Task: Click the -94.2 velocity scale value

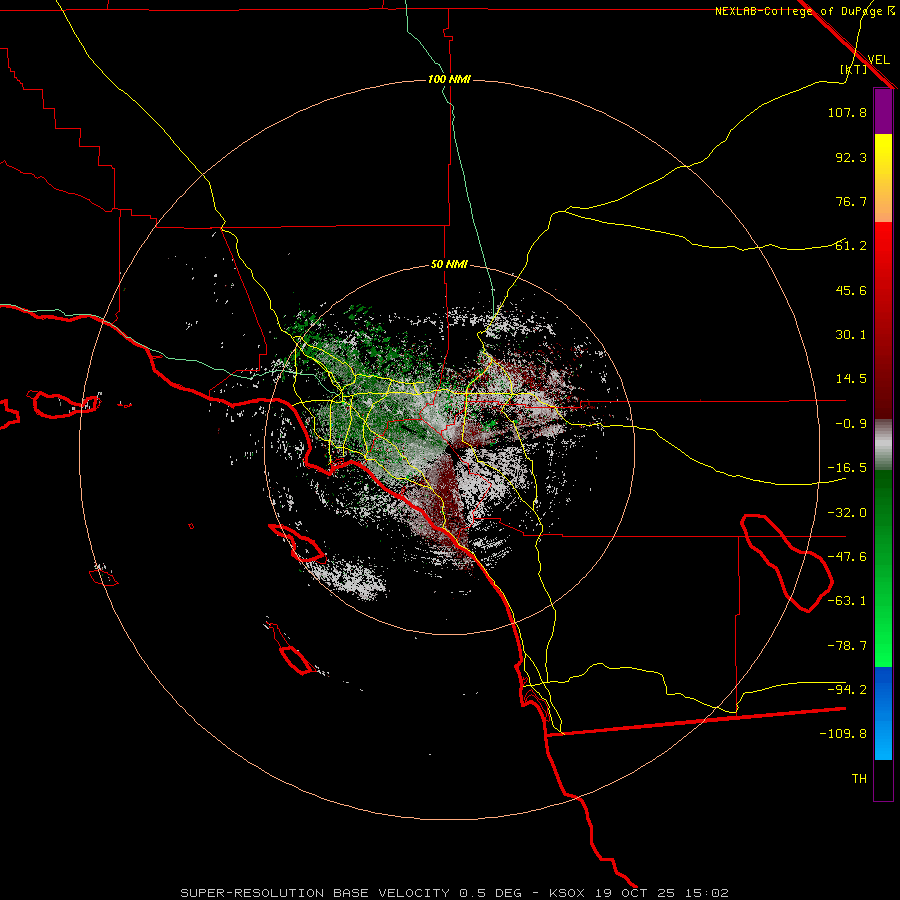Action: [847, 689]
